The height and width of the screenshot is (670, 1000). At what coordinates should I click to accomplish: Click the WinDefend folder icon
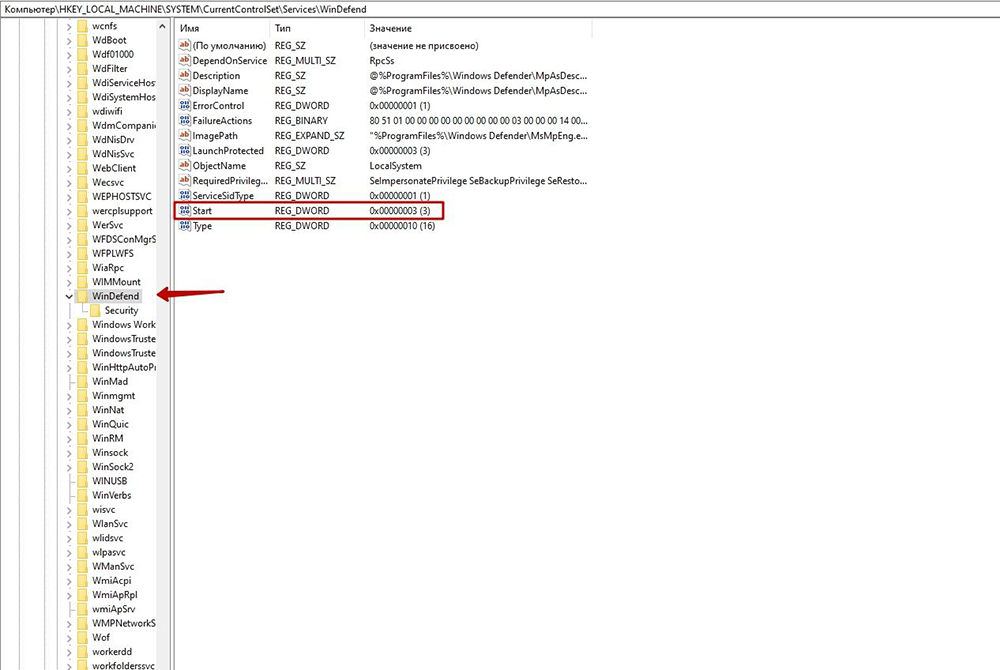point(82,296)
